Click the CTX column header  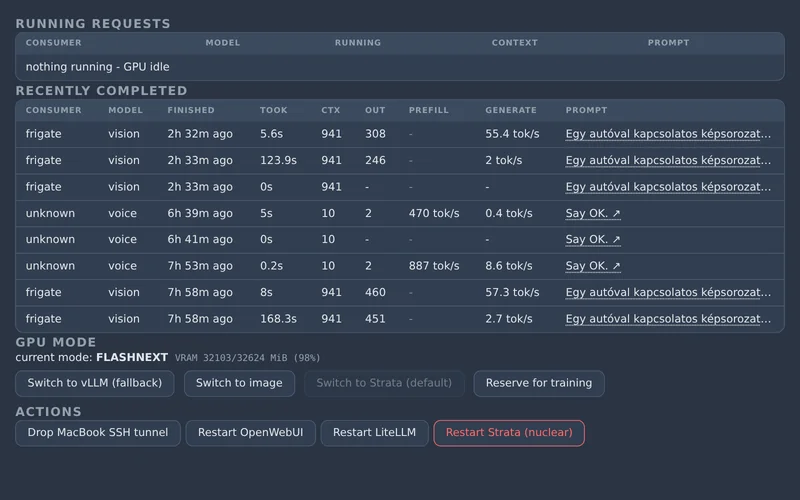331,110
